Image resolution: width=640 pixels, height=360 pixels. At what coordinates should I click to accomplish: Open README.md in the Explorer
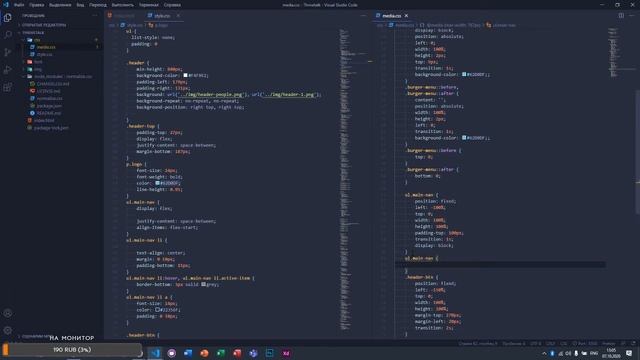pyautogui.click(x=49, y=113)
